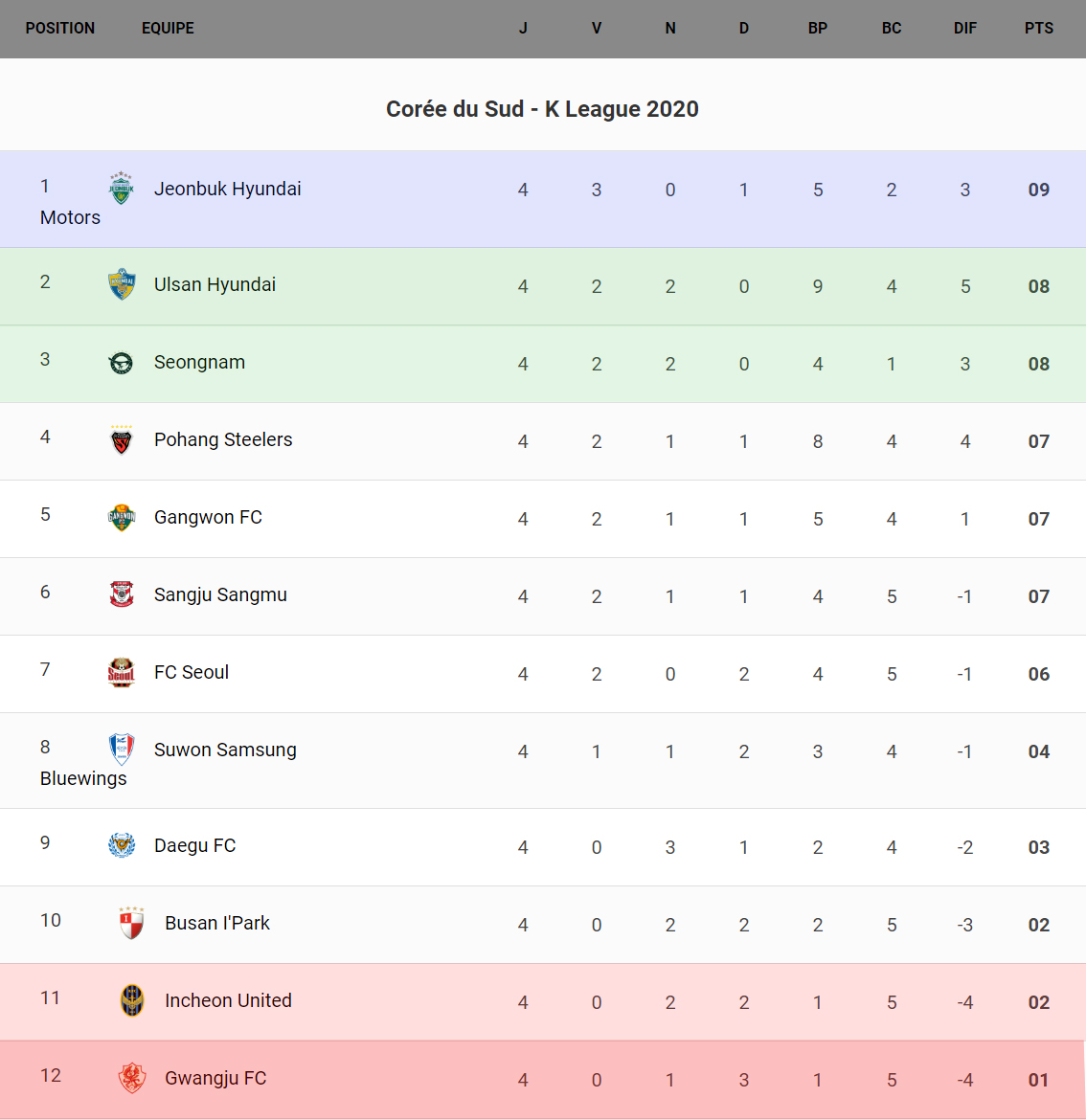Click the Corée du Sud K League title
Image resolution: width=1086 pixels, height=1120 pixels.
coord(542,109)
